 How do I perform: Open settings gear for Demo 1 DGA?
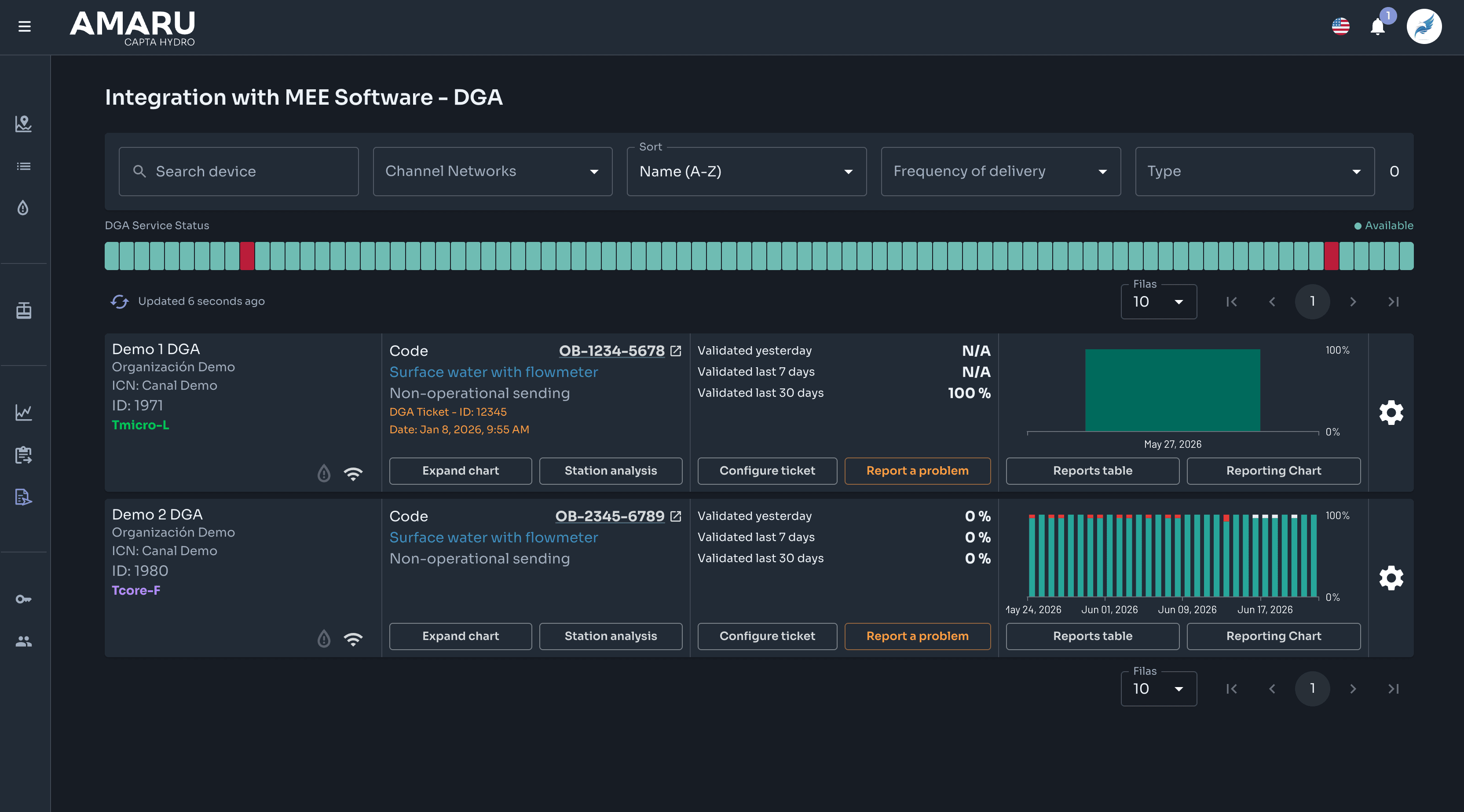[x=1391, y=413]
